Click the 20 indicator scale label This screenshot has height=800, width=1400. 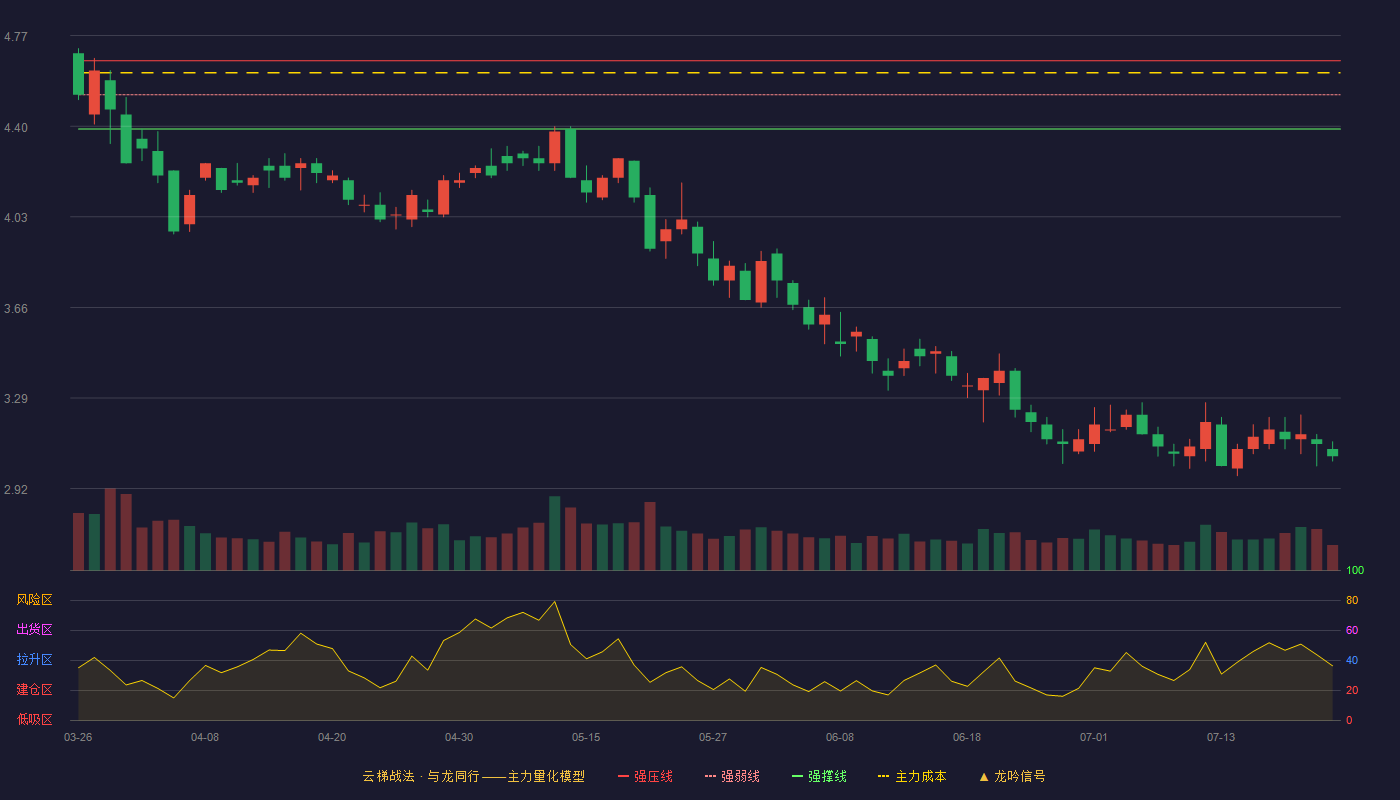1352,690
